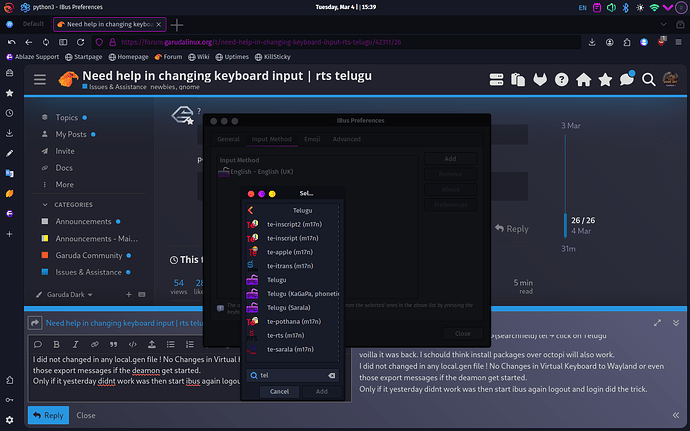Insert preformatted code in composer
Screen dimensions: 690x431
click(x=132, y=344)
